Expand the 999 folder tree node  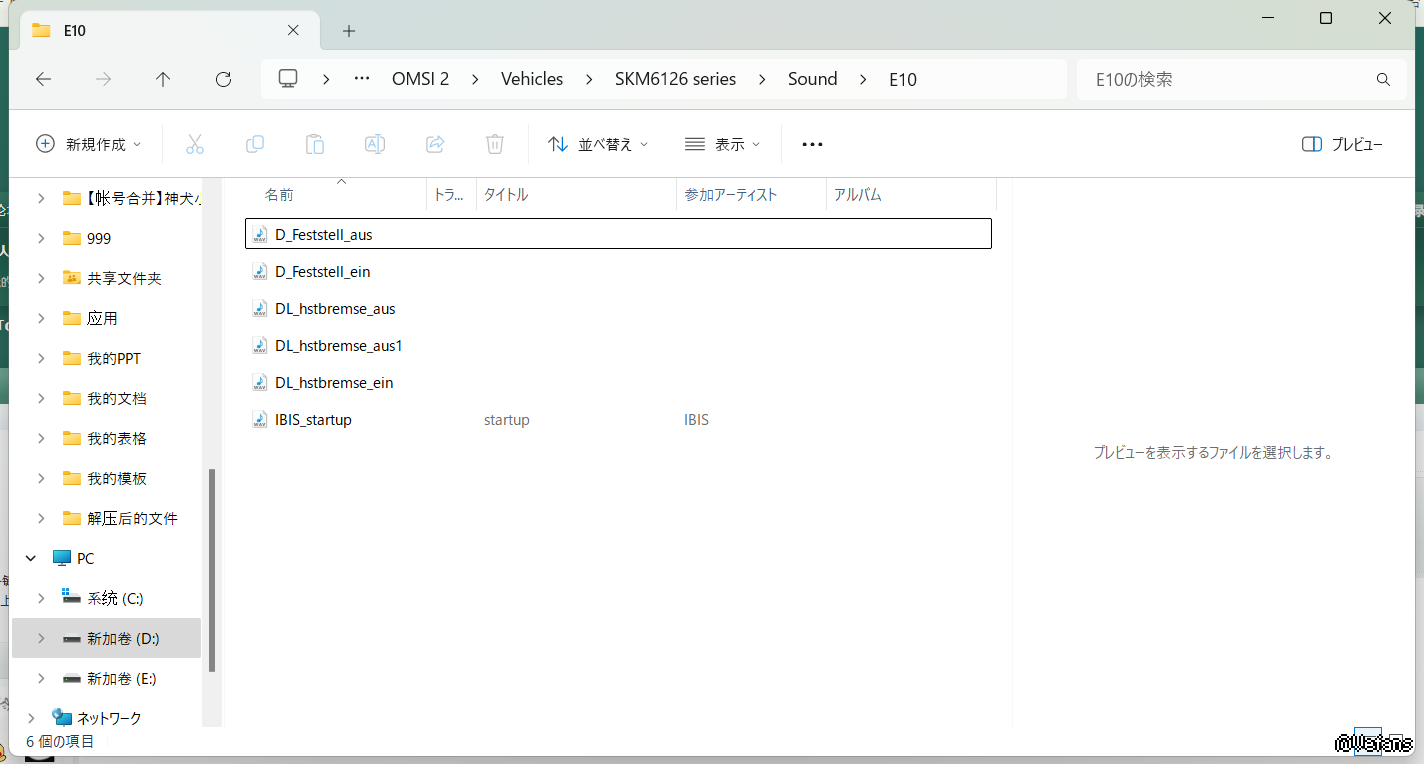point(41,238)
